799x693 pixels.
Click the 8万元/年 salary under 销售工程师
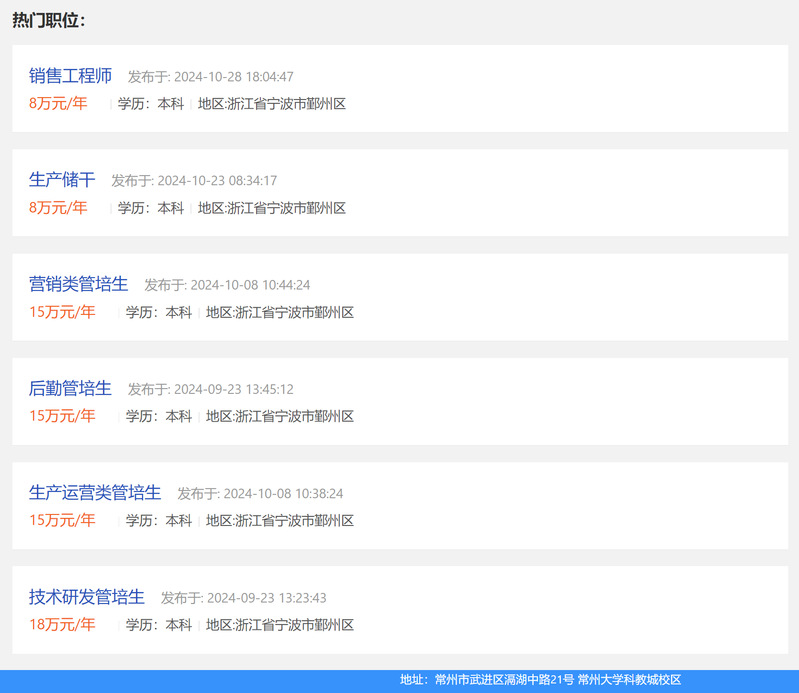click(58, 103)
